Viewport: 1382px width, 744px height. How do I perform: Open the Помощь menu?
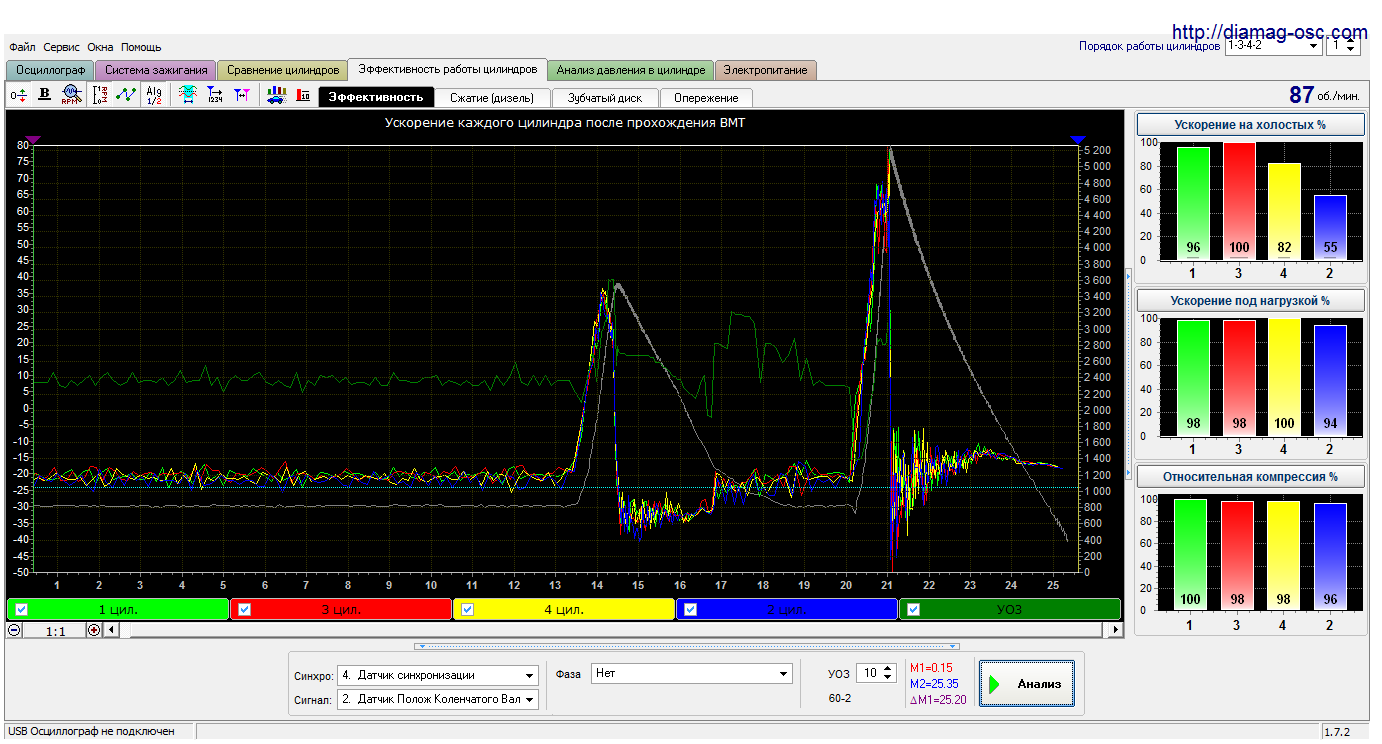point(141,47)
